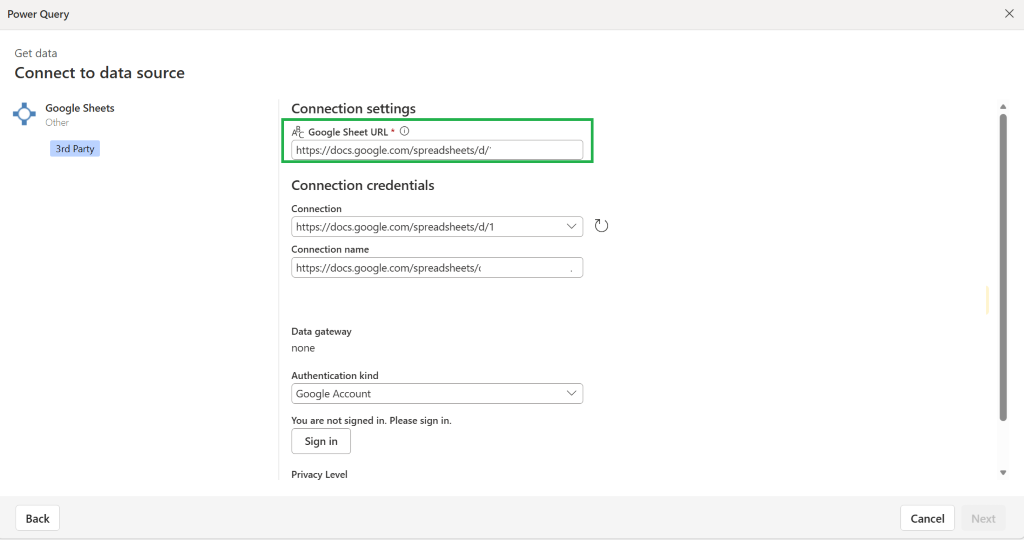Click the 'Privacy Level' label
Viewport: 1024px width, 540px height.
319,475
